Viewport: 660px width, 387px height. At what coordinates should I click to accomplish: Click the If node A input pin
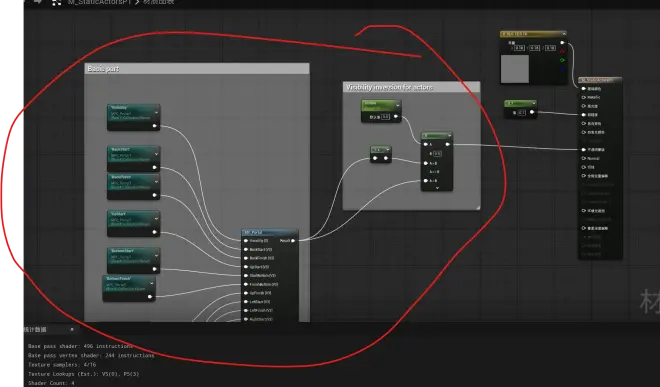[x=426, y=144]
